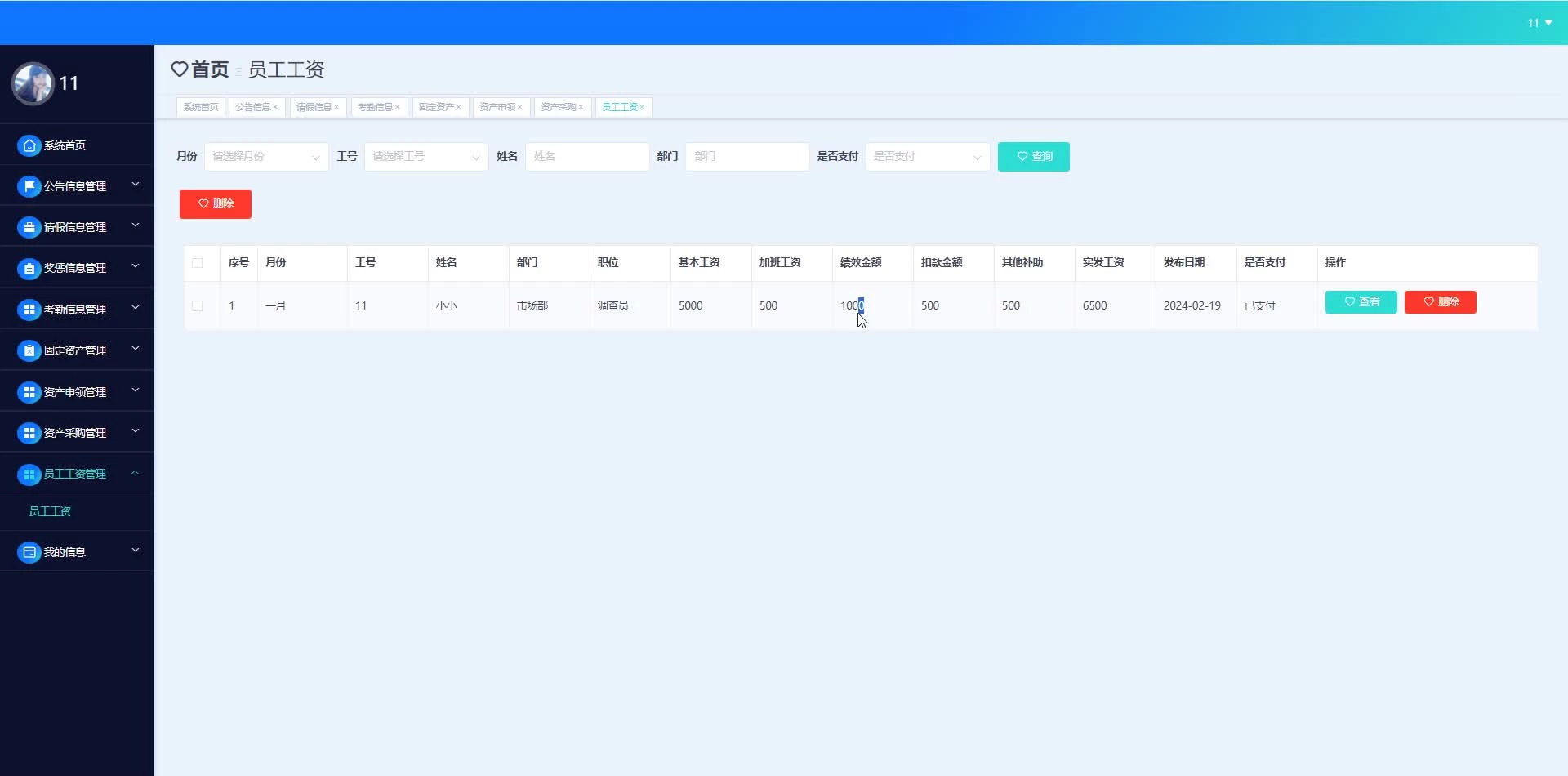Expand 公告信息管理 menu chevron

point(136,185)
